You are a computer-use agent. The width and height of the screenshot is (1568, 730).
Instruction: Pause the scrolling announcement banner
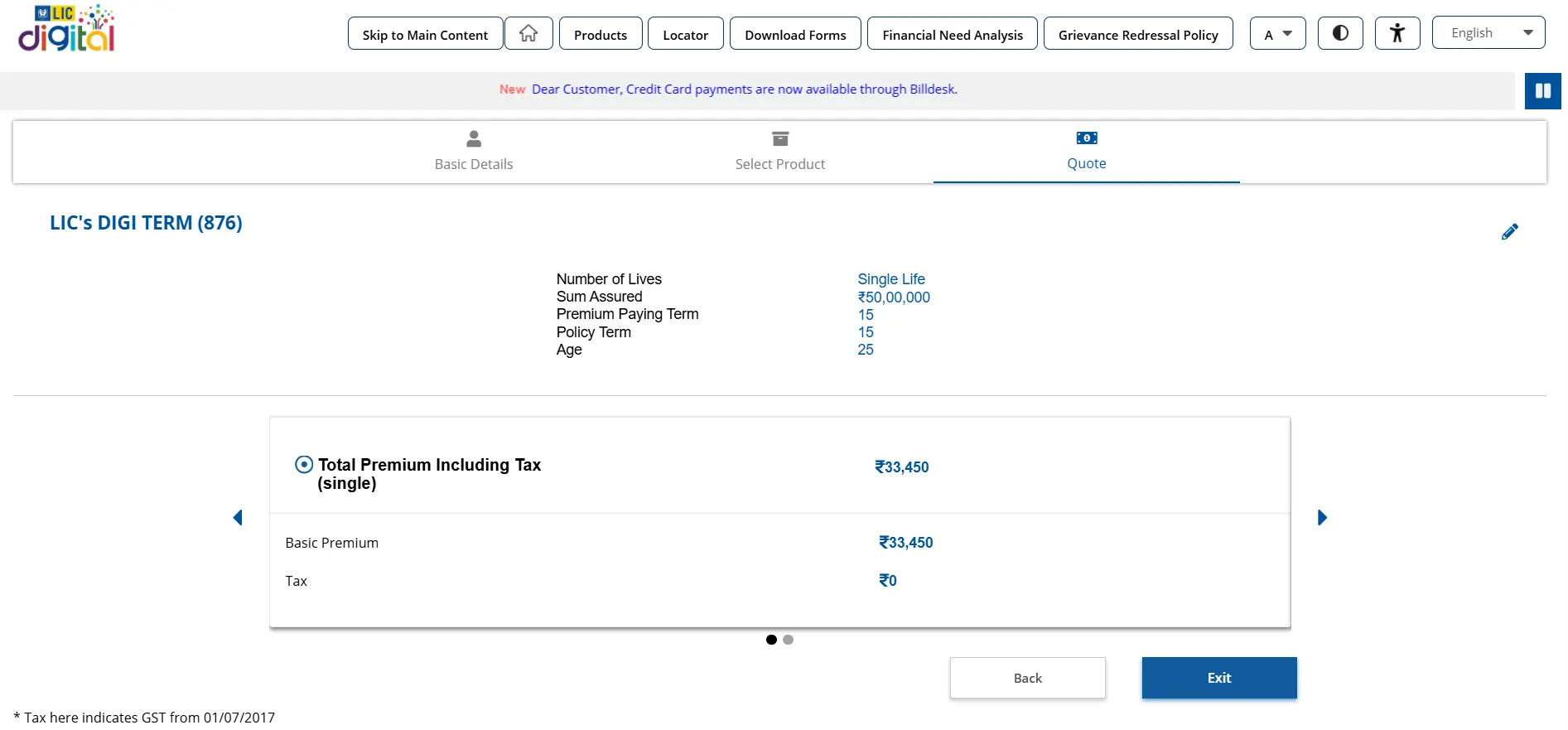[x=1543, y=91]
